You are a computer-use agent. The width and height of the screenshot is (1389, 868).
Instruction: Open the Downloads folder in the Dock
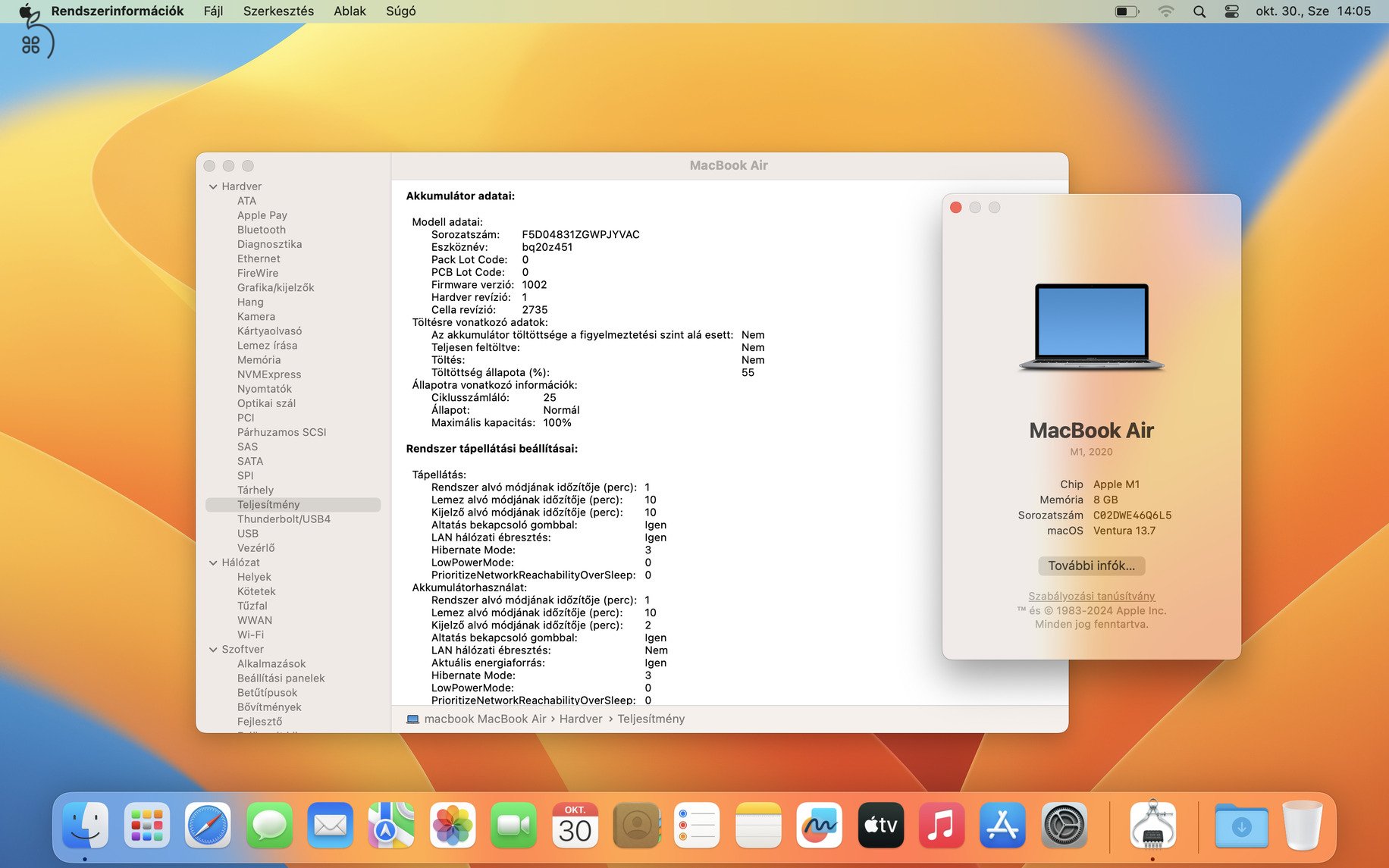[1241, 825]
